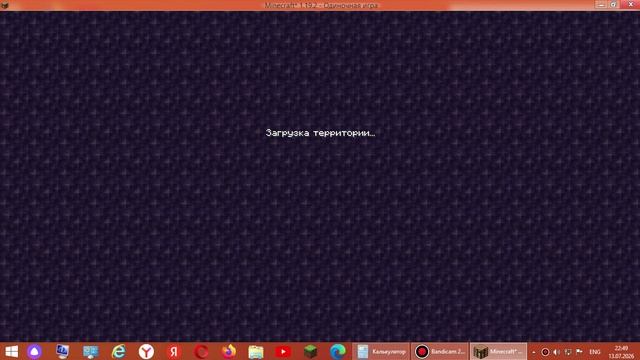Open the Action Center flag icon
Screen dimensions: 640x360
click(579, 351)
